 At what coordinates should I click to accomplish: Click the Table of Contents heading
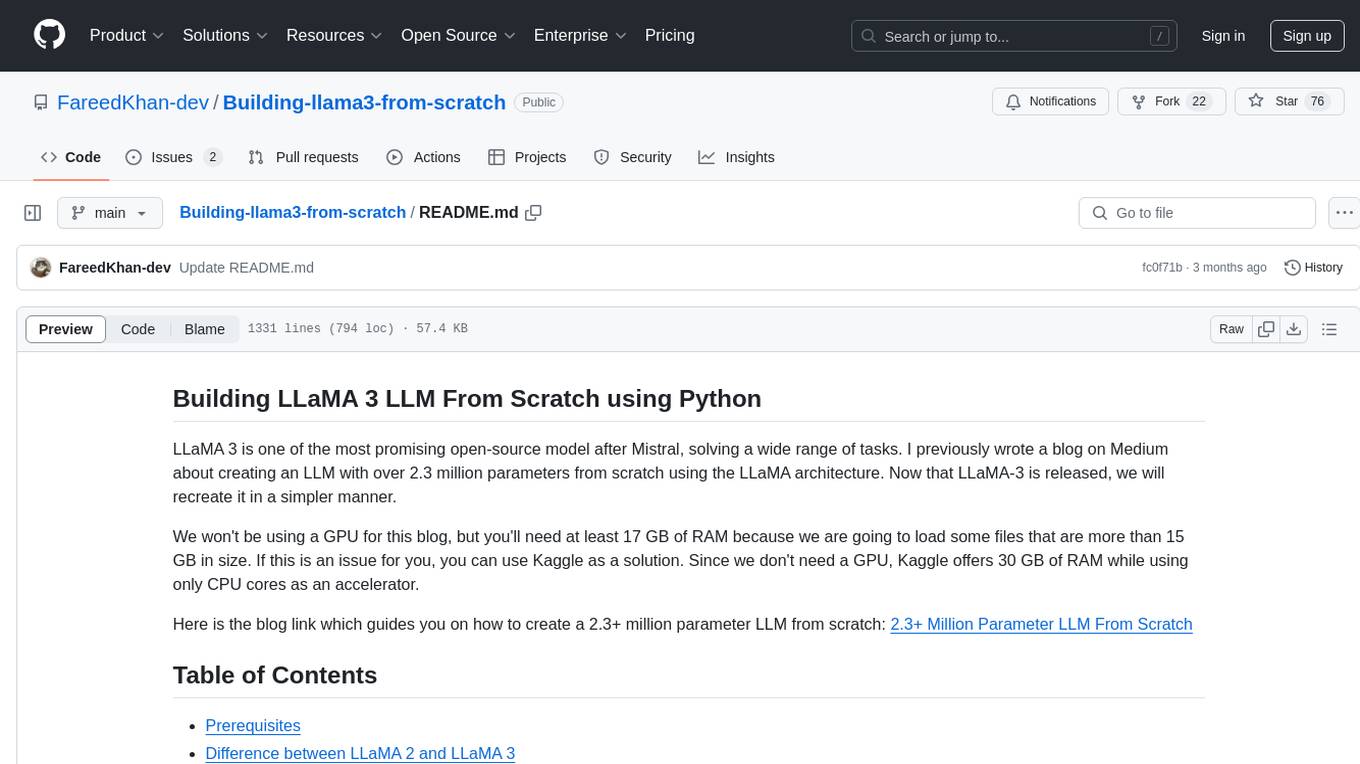point(275,675)
